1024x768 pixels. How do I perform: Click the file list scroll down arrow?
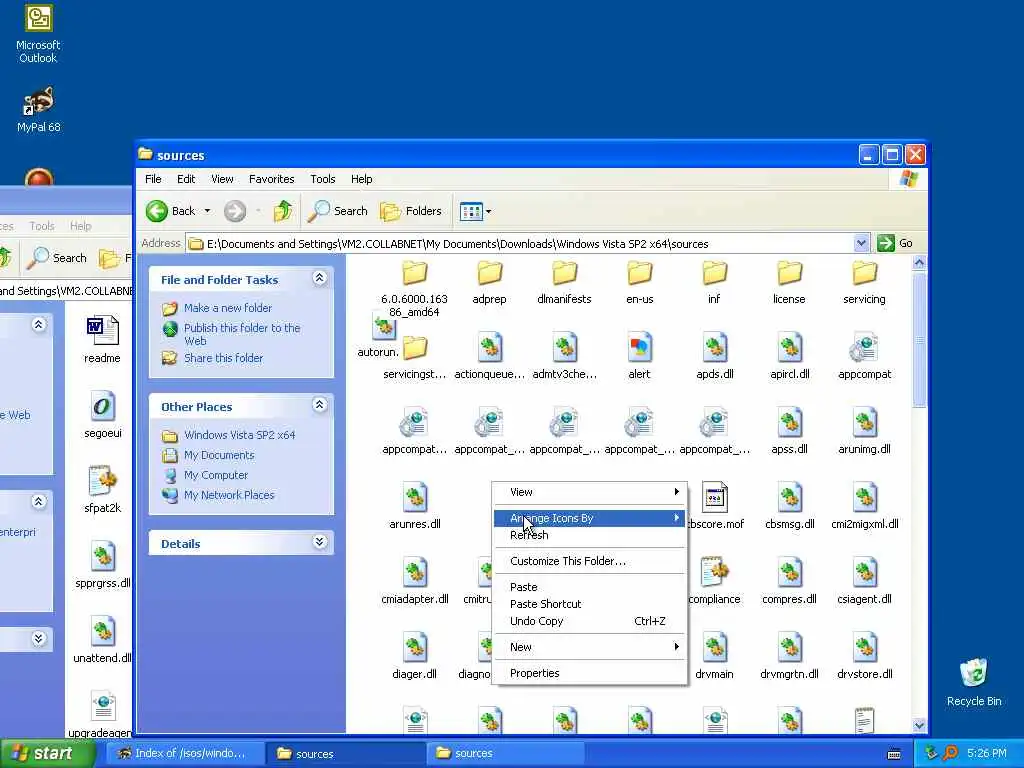920,725
